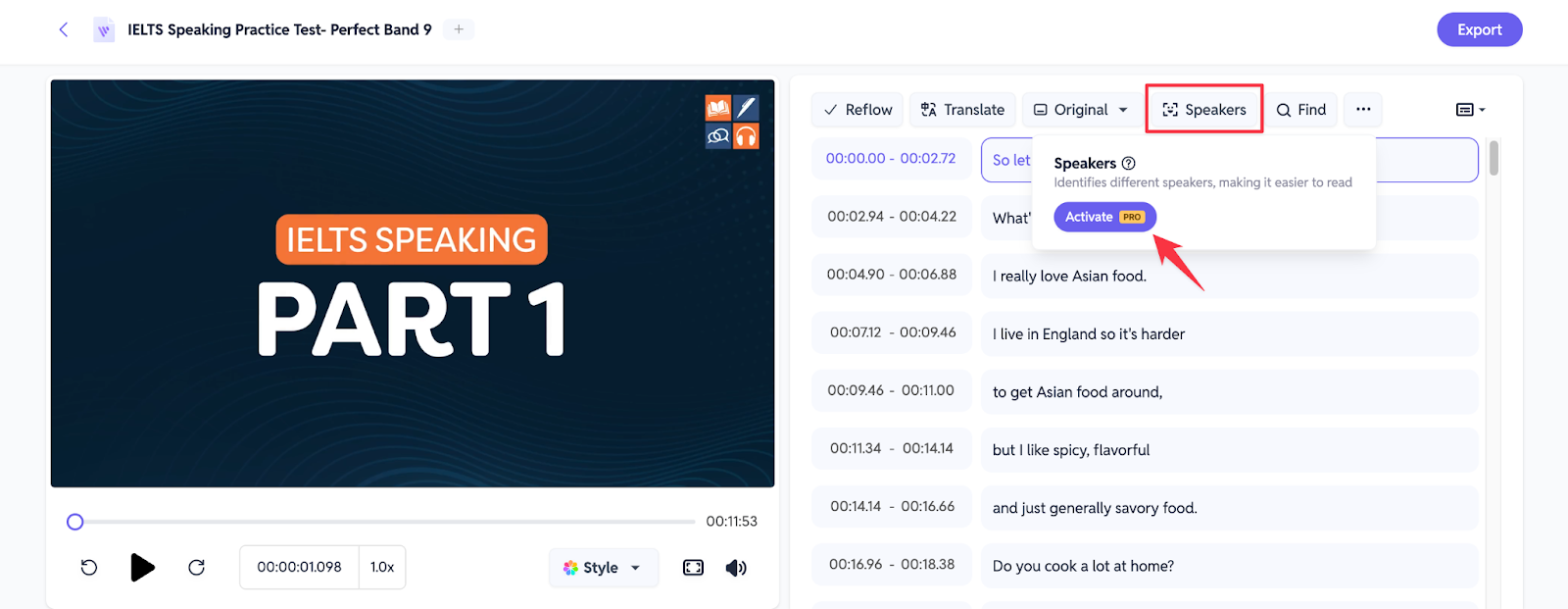Screen dimensions: 1568x609
Task: Open the Translate tool
Action: tap(962, 110)
